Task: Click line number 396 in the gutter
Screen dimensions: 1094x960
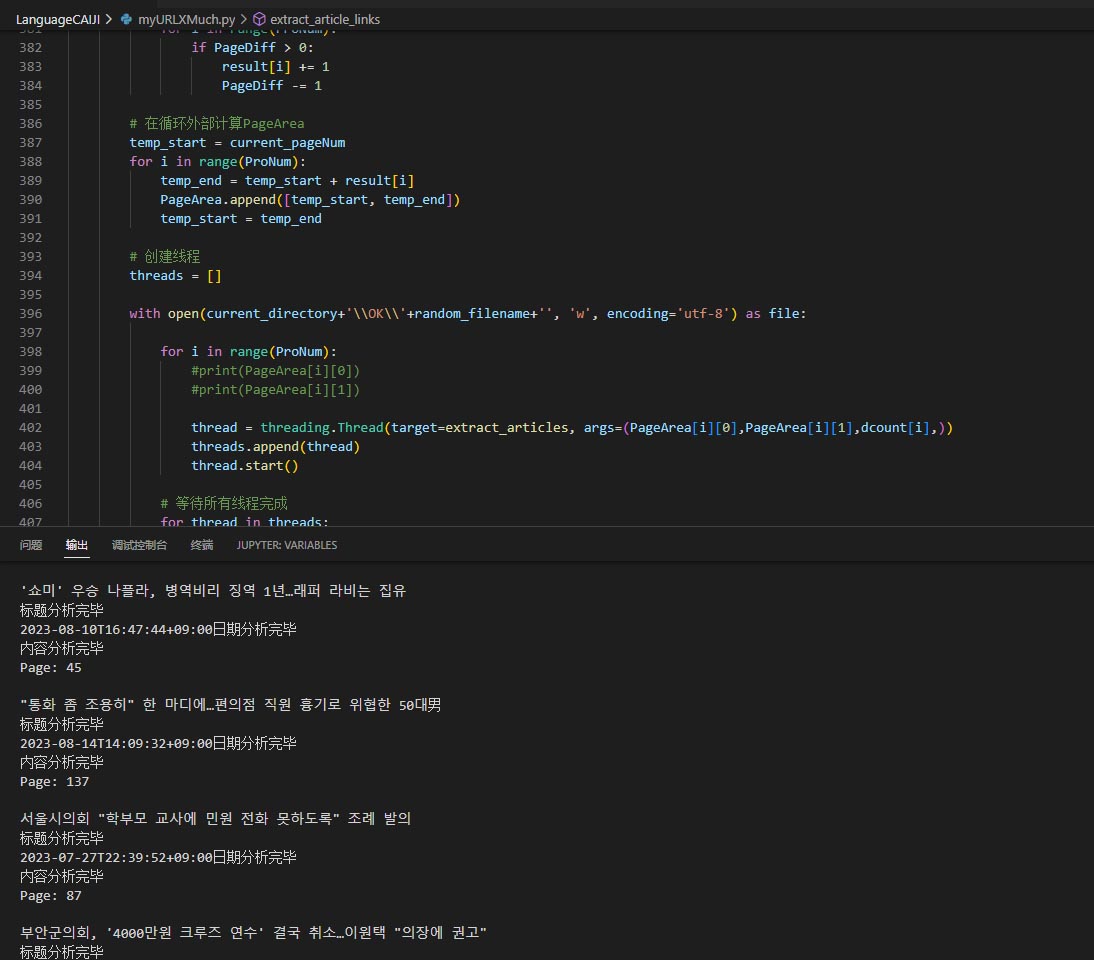Action: tap(30, 313)
